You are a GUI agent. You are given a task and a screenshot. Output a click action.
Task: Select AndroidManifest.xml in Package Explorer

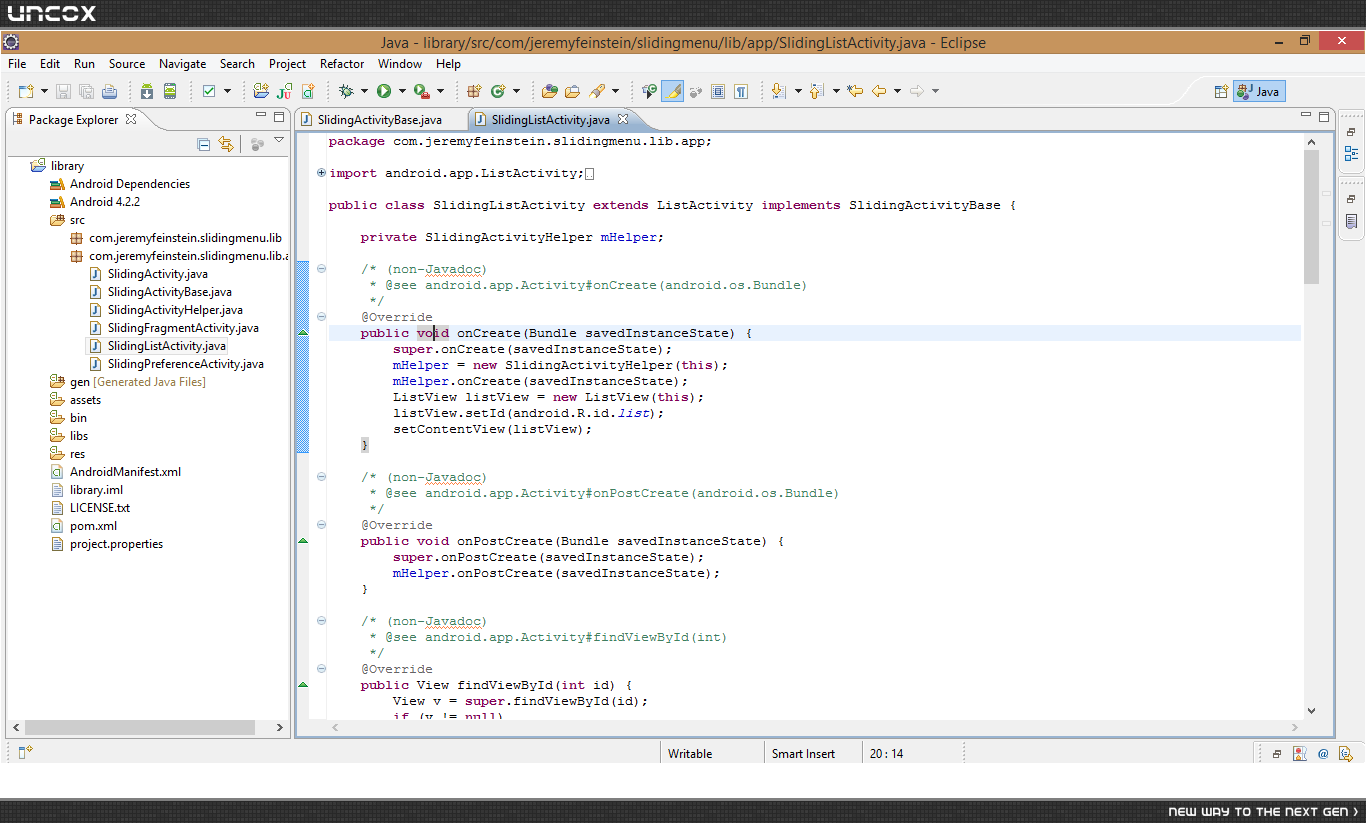125,472
